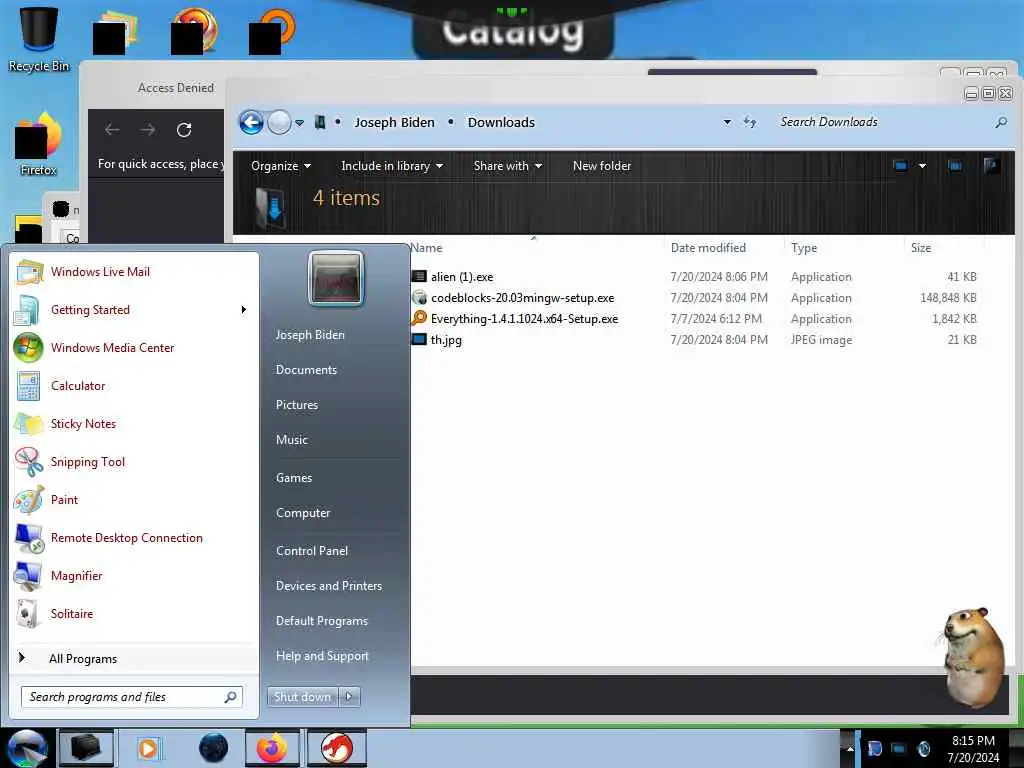The height and width of the screenshot is (768, 1024).
Task: Open Solitaire game
Action: click(x=135, y=613)
